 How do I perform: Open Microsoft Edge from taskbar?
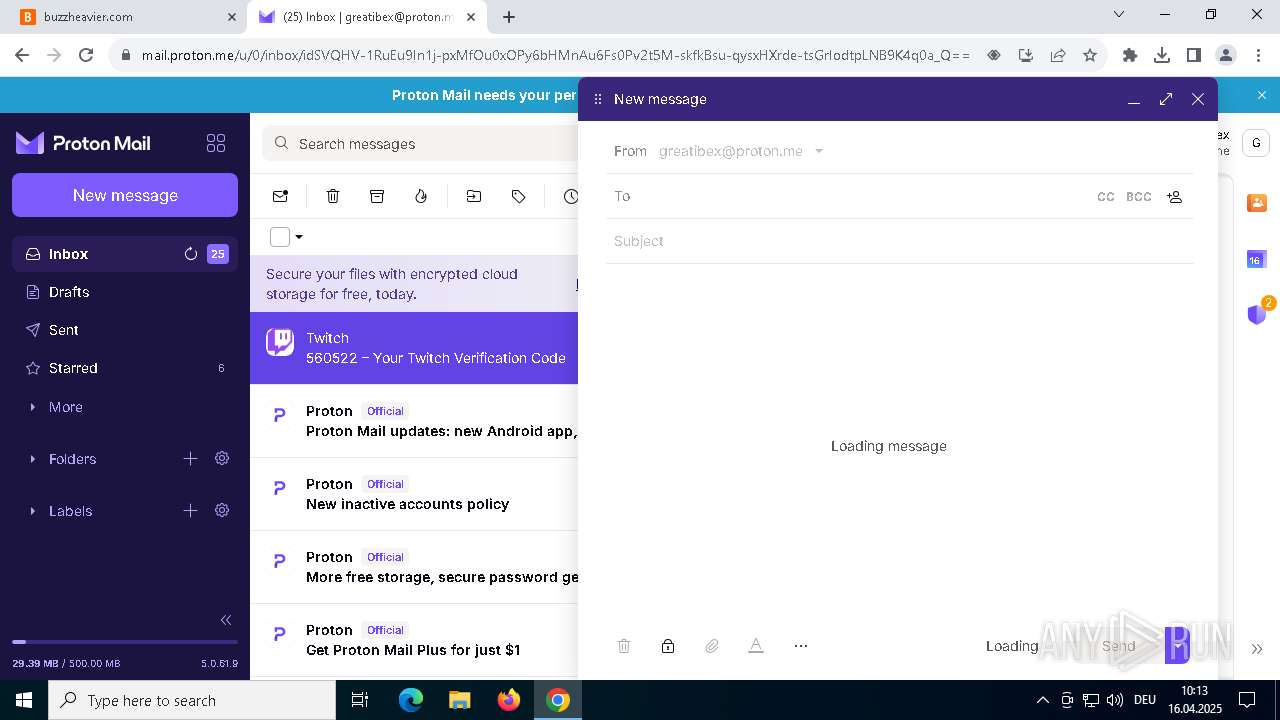411,700
